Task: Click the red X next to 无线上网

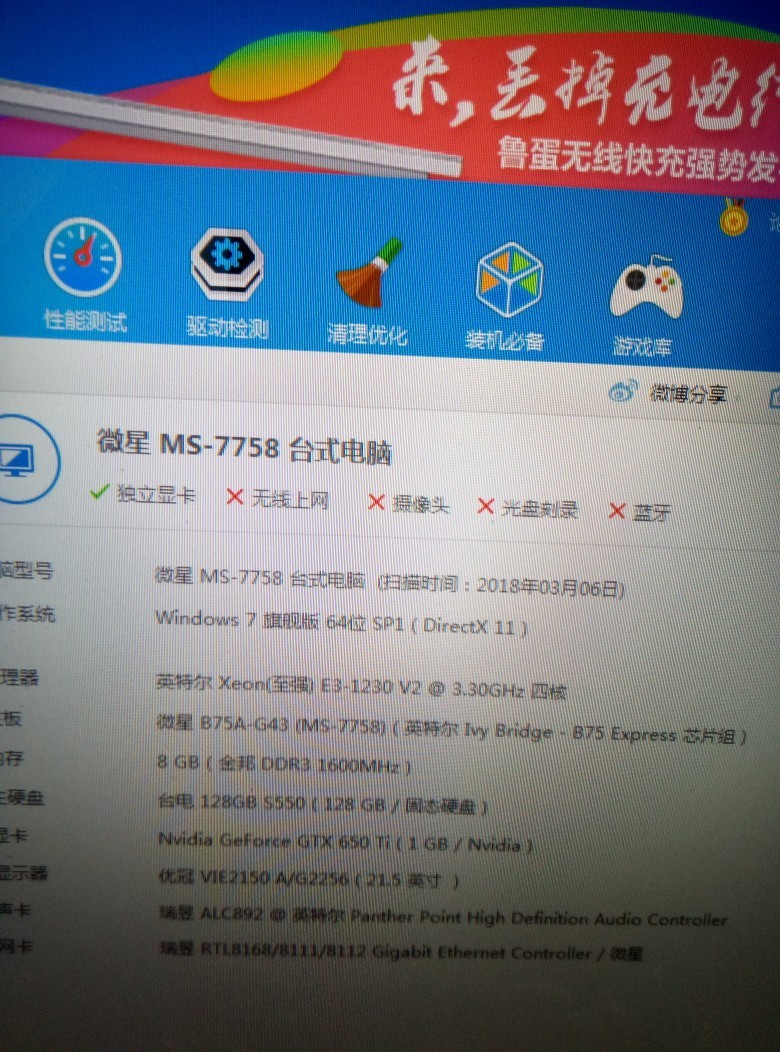Action: tap(234, 497)
